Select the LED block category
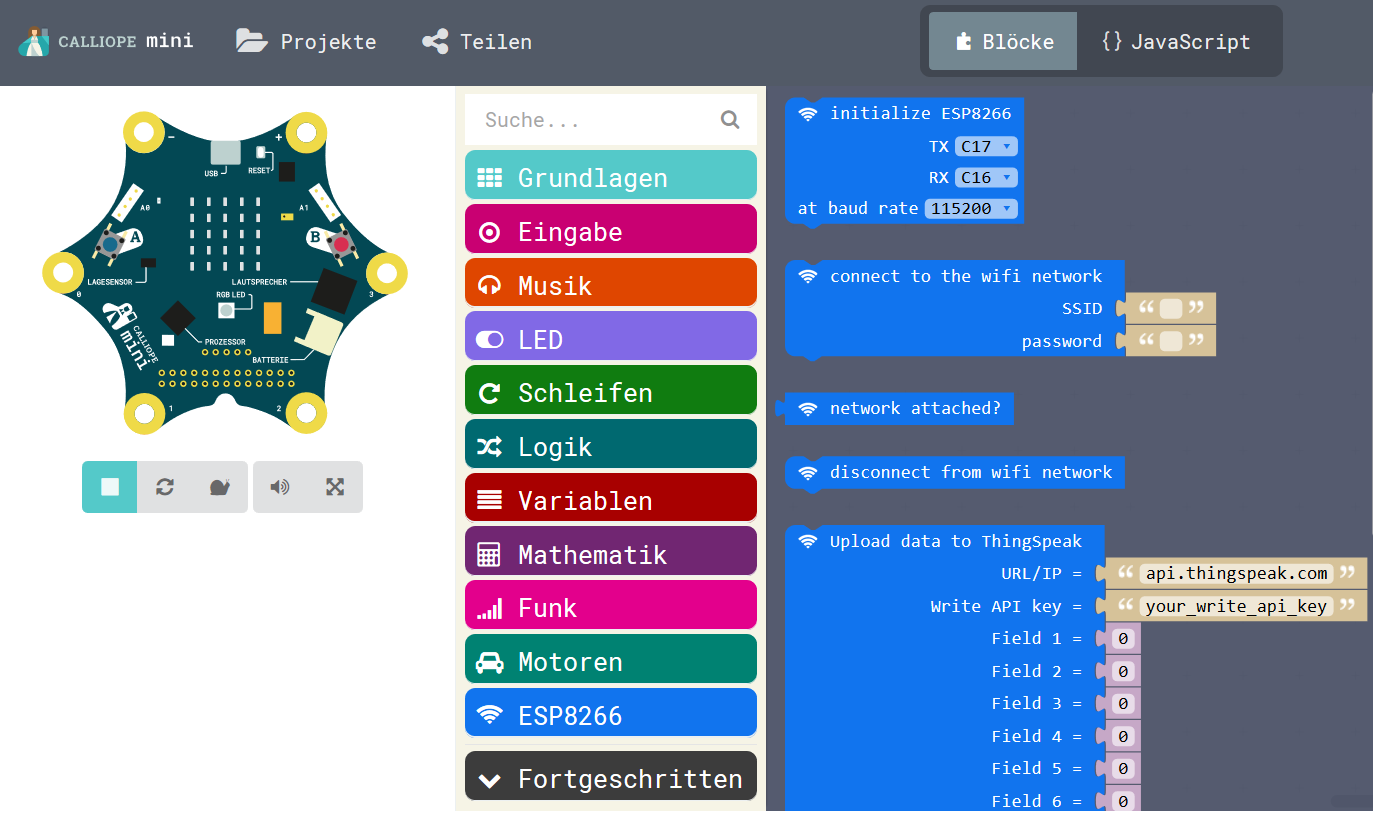This screenshot has width=1373, height=813. coord(610,338)
